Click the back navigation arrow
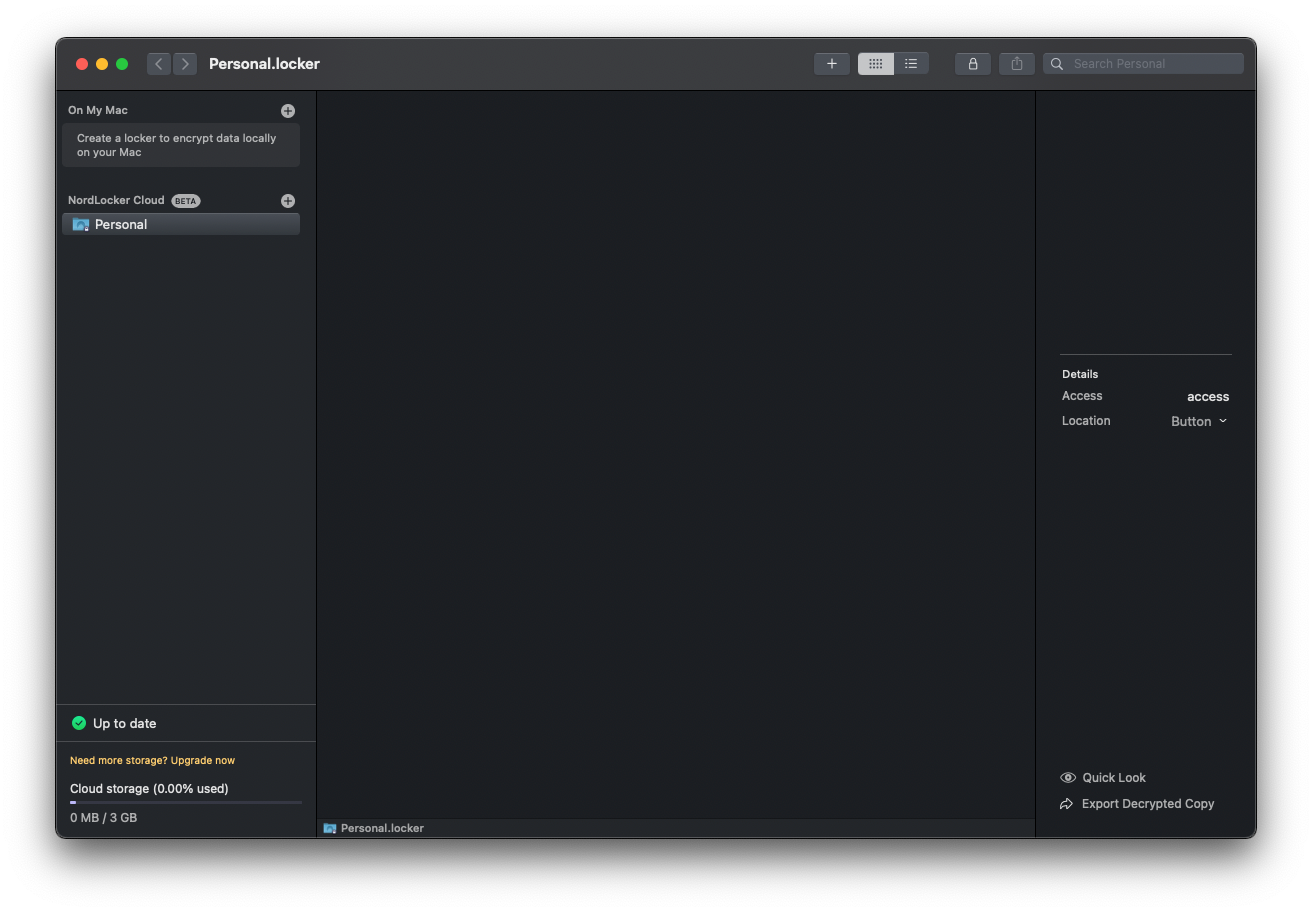 click(x=159, y=64)
